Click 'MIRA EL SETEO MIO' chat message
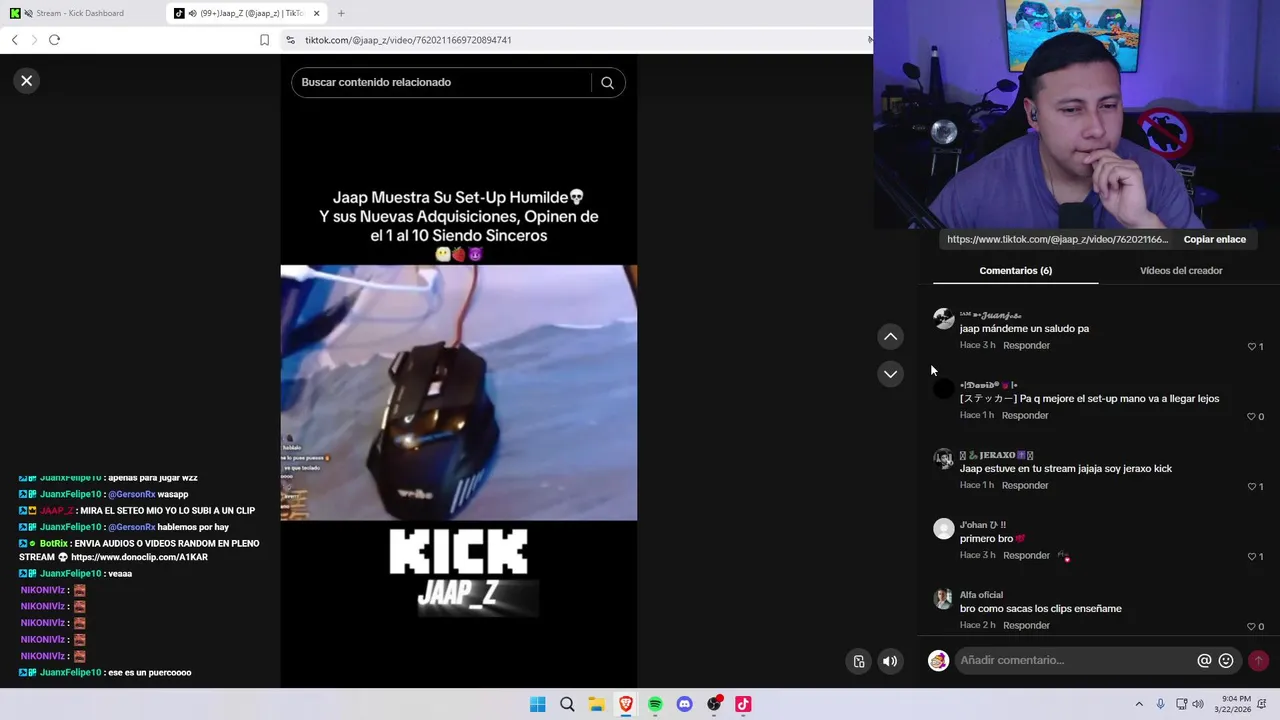 point(166,511)
